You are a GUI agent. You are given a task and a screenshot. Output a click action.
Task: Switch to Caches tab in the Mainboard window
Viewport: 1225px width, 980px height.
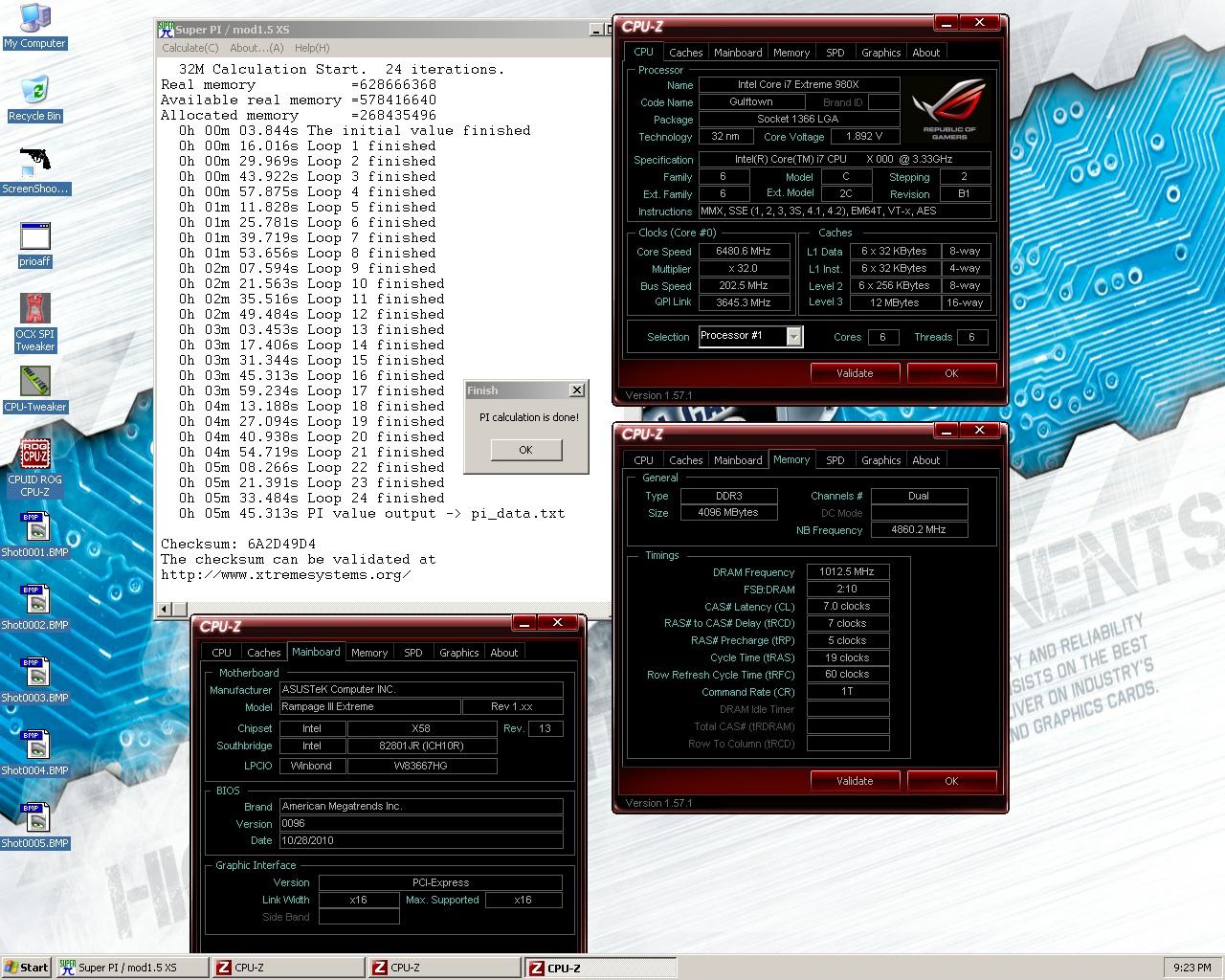tap(263, 653)
